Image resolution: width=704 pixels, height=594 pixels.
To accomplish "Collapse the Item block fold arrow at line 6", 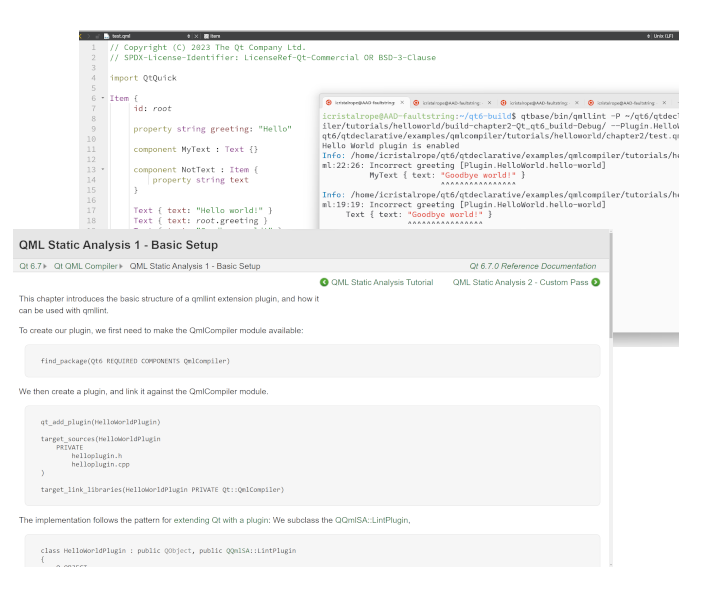I will pyautogui.click(x=103, y=98).
